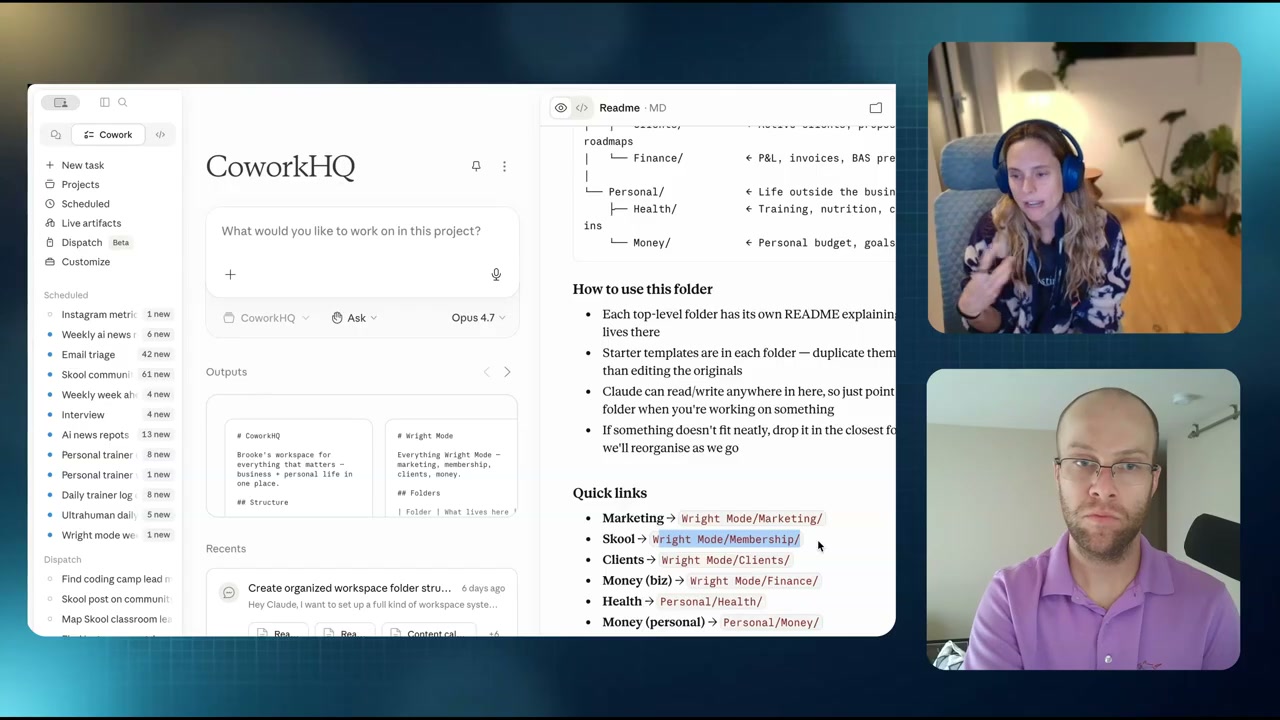Open the Ai news repots scheduled task

pos(108,434)
